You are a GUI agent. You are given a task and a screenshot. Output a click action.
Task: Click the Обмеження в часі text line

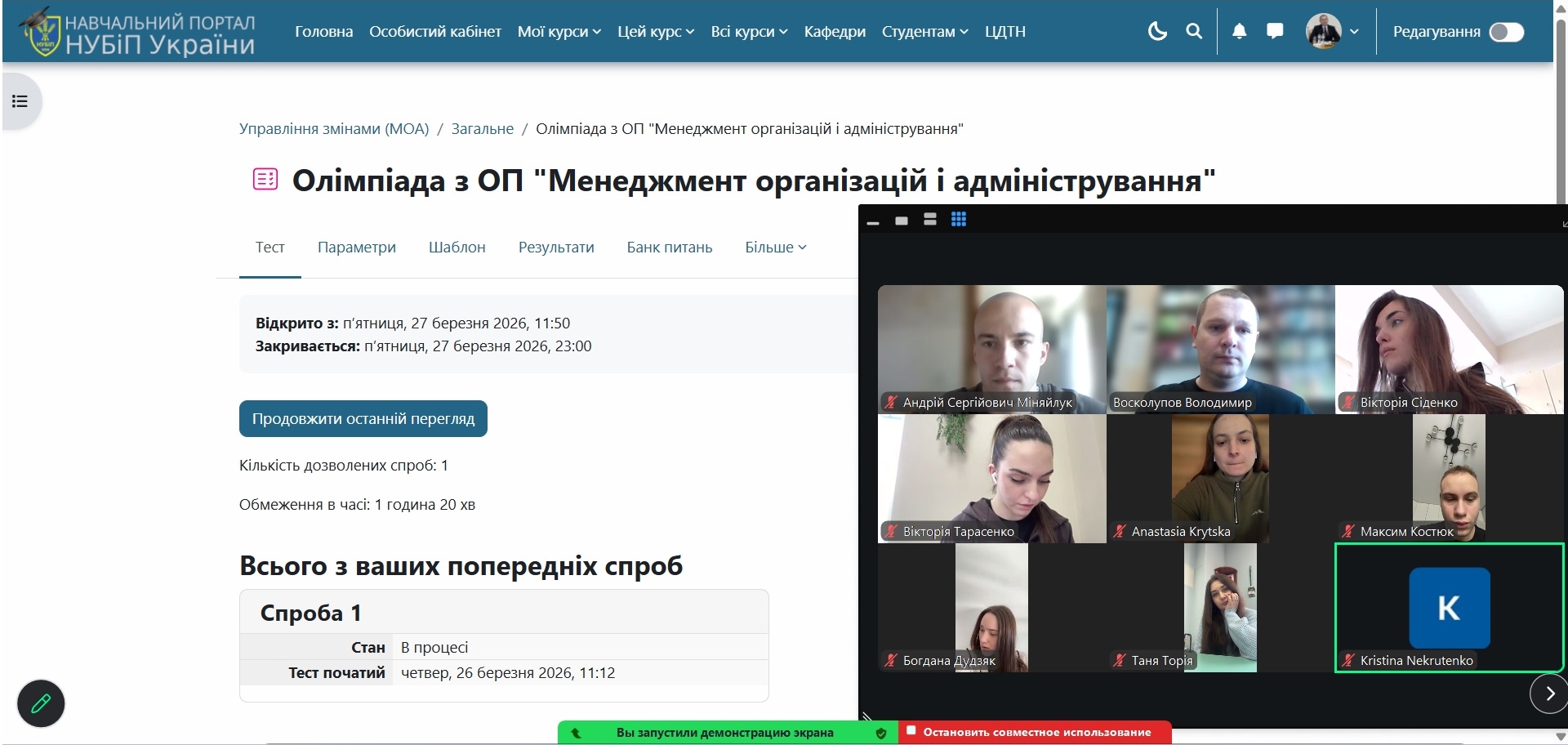(x=357, y=504)
